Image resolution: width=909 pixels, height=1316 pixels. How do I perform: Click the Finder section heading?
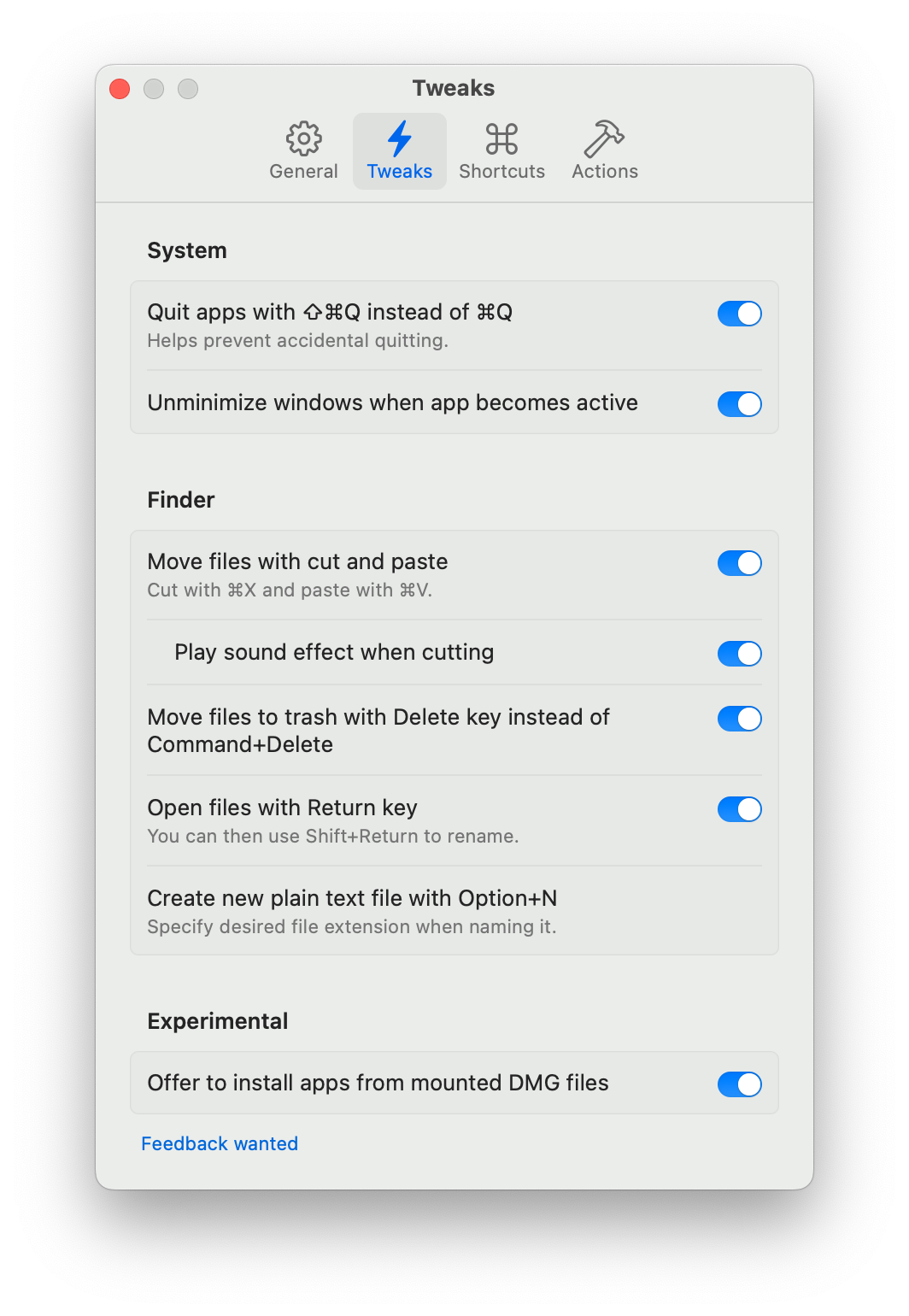click(181, 500)
